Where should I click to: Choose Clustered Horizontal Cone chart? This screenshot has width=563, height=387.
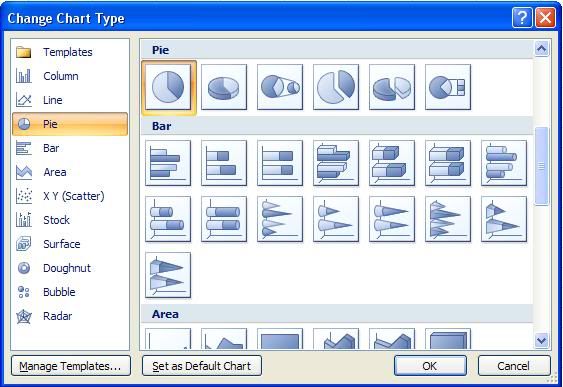pos(280,219)
